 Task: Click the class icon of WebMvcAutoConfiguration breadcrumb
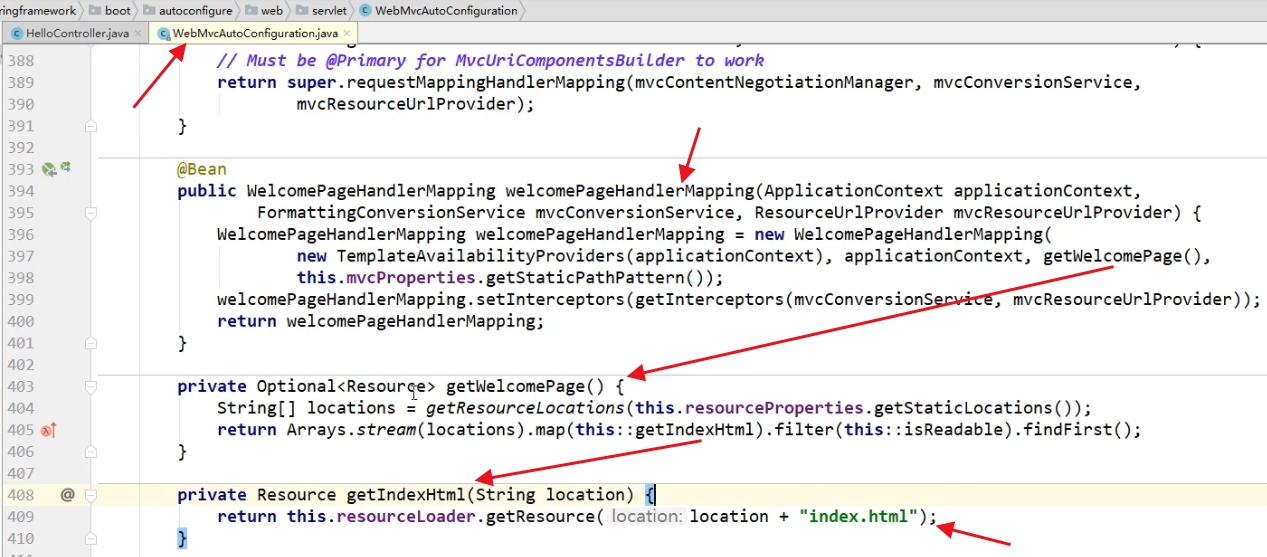pos(366,11)
